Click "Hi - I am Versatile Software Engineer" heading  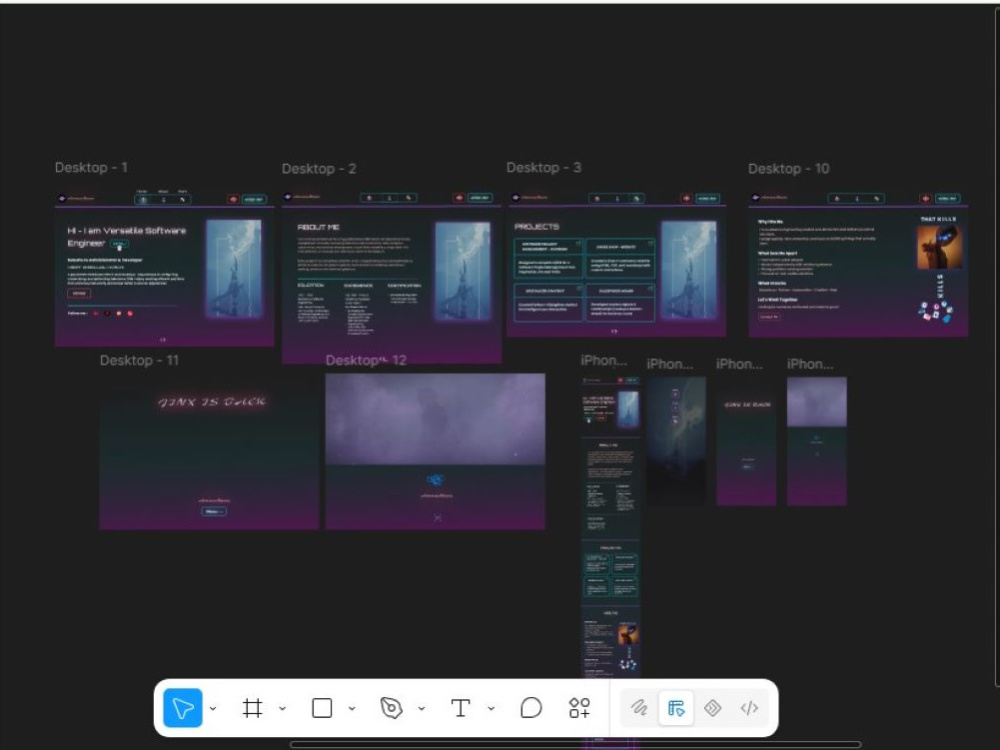(x=126, y=237)
